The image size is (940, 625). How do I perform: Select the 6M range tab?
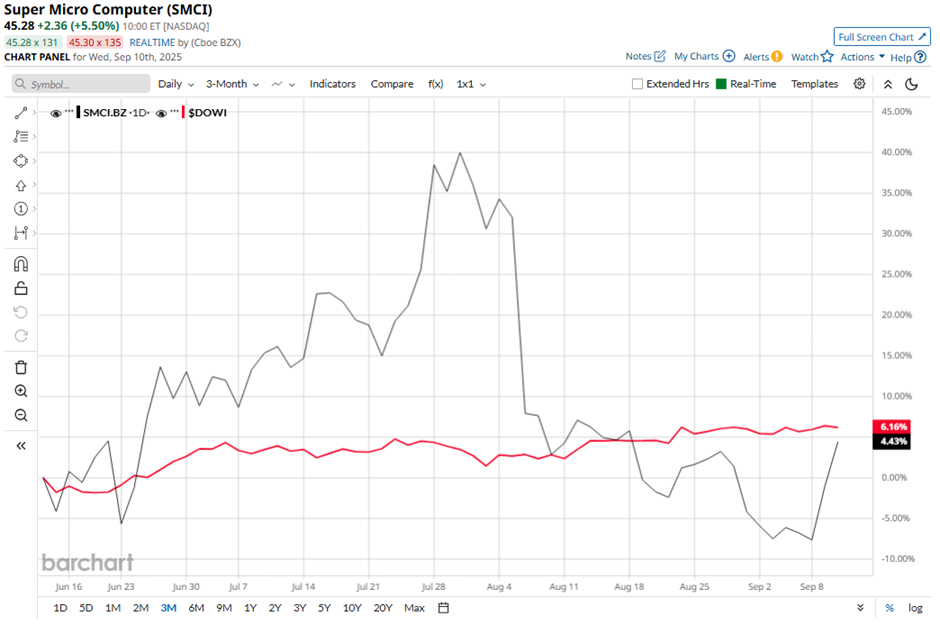pyautogui.click(x=196, y=608)
